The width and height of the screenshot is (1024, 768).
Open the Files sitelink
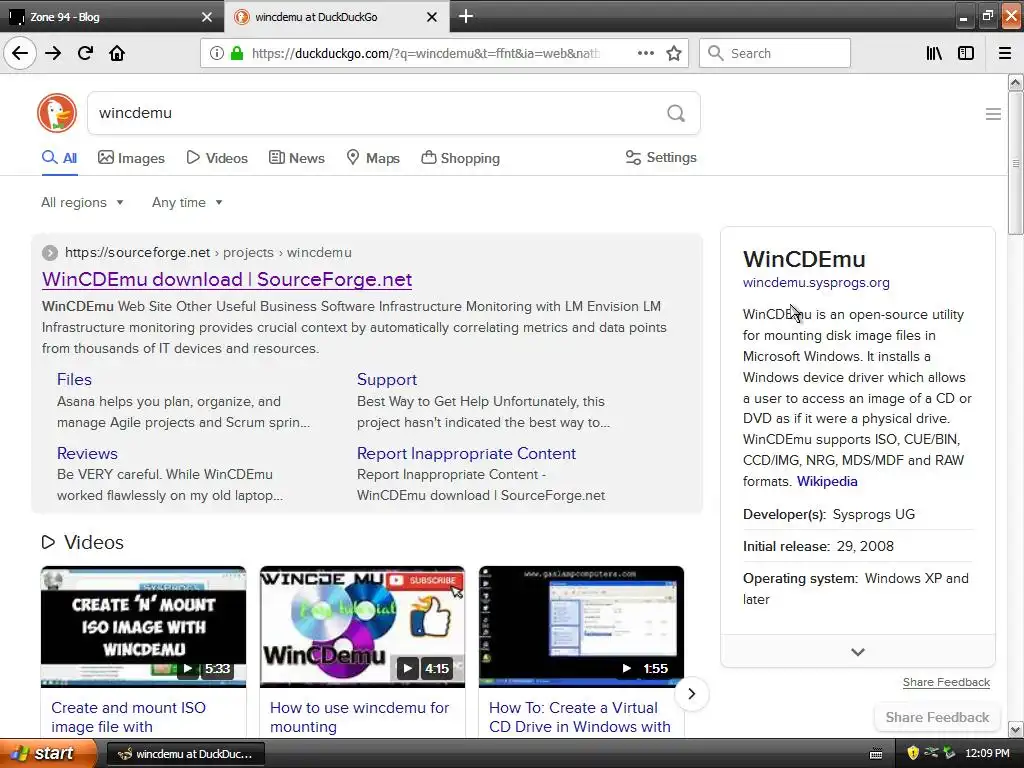point(74,379)
